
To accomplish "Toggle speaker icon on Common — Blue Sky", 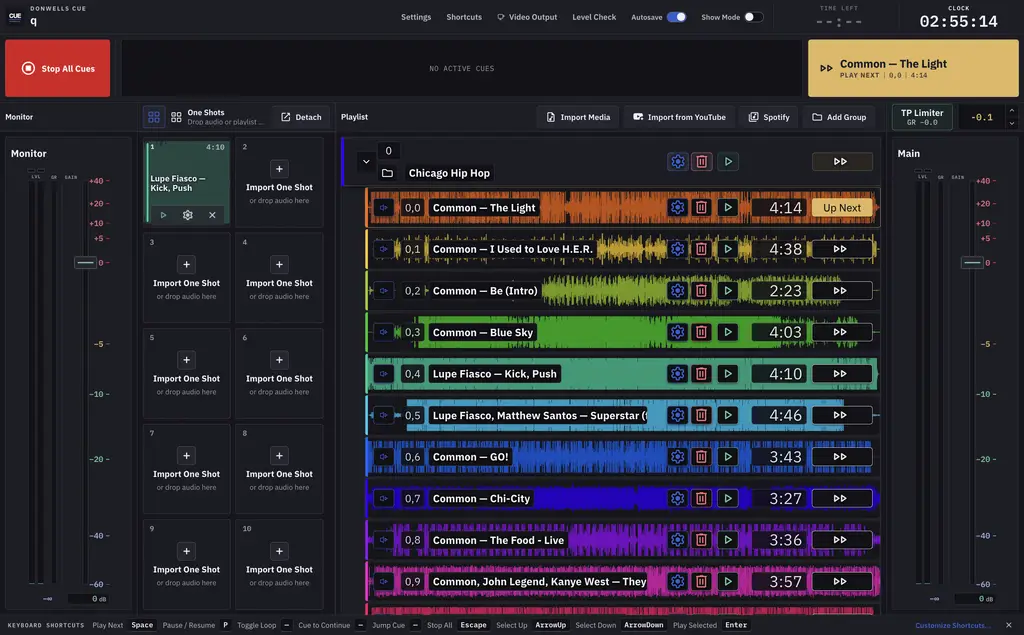I will [383, 333].
